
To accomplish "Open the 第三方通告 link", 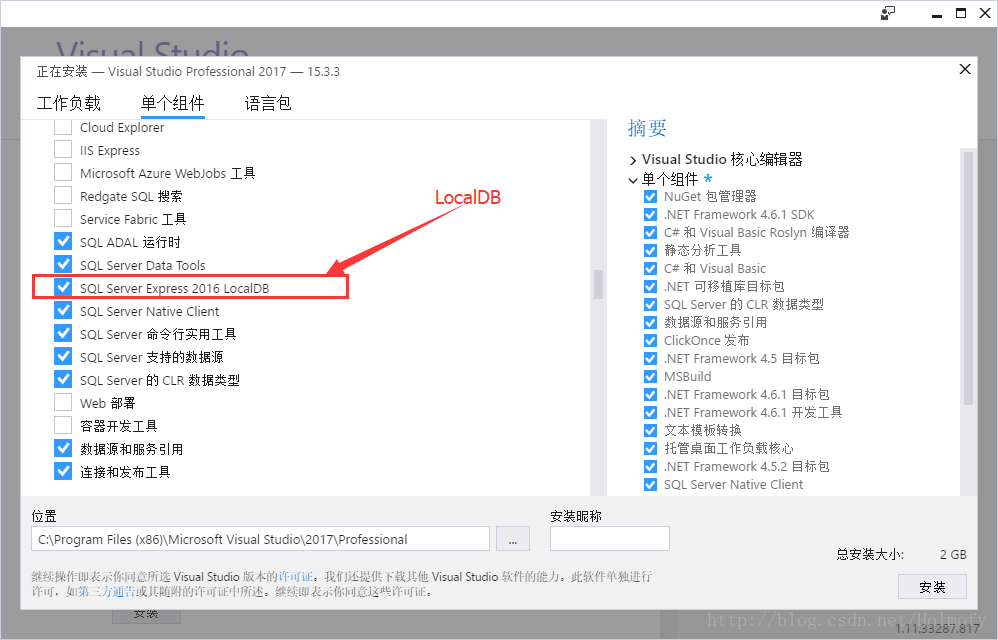I will tap(106, 592).
